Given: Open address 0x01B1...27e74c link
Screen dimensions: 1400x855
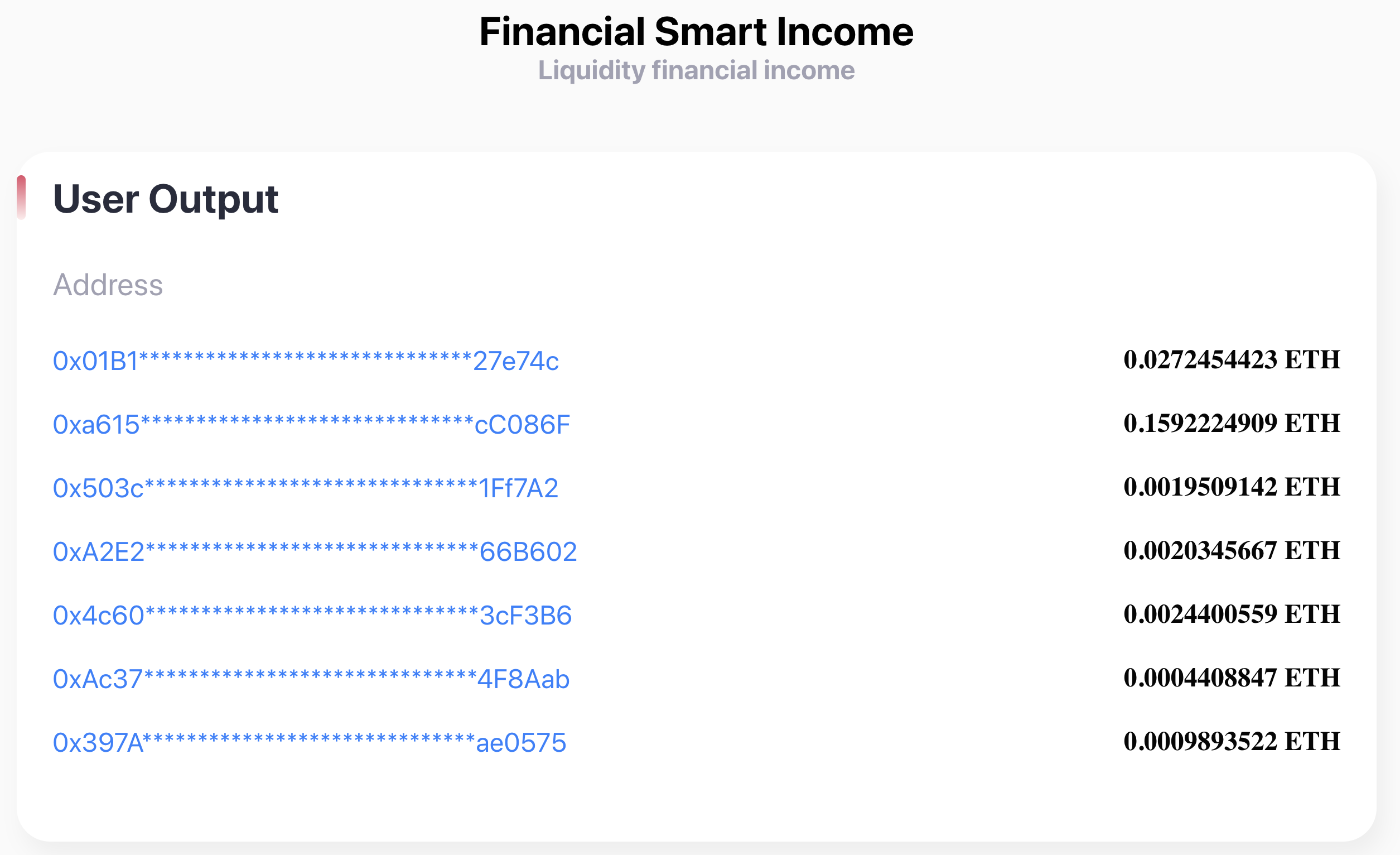Looking at the screenshot, I should coord(306,361).
